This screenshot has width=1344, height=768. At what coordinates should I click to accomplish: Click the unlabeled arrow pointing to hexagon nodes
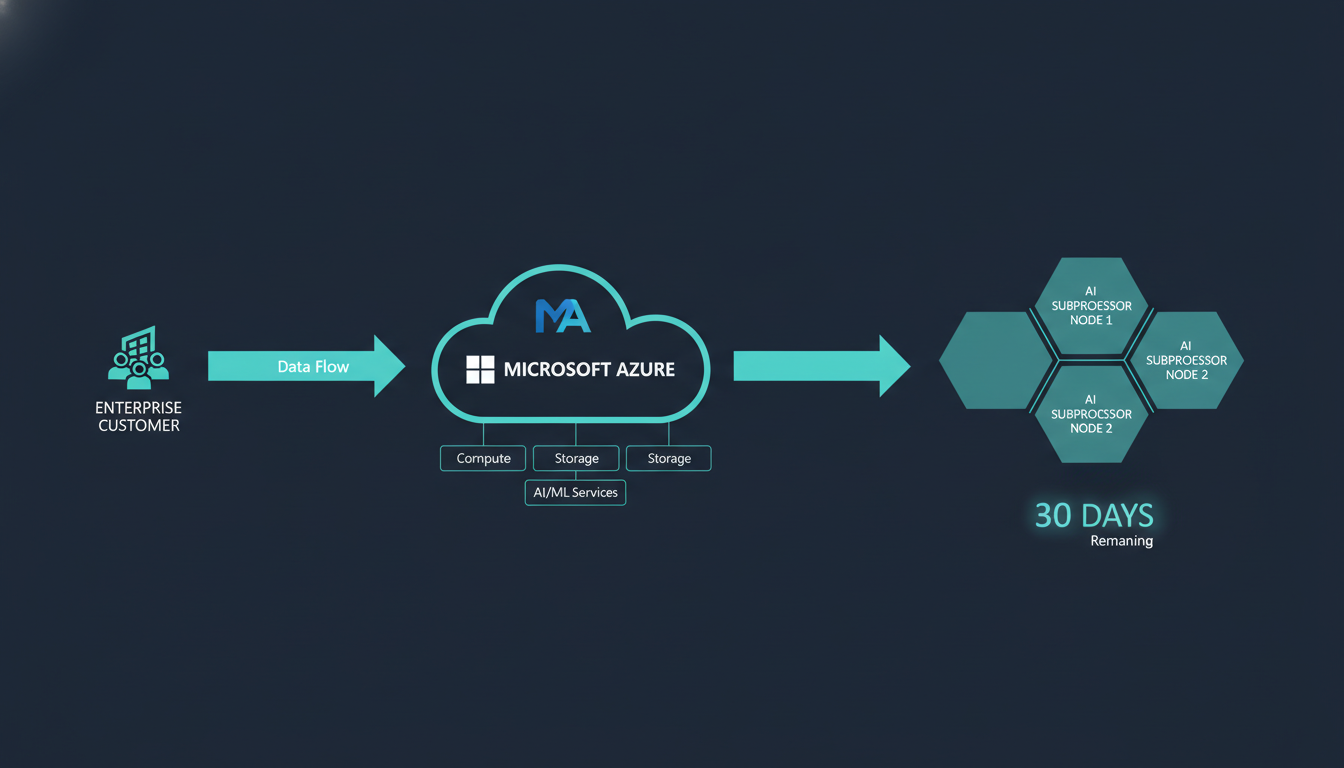[x=822, y=366]
